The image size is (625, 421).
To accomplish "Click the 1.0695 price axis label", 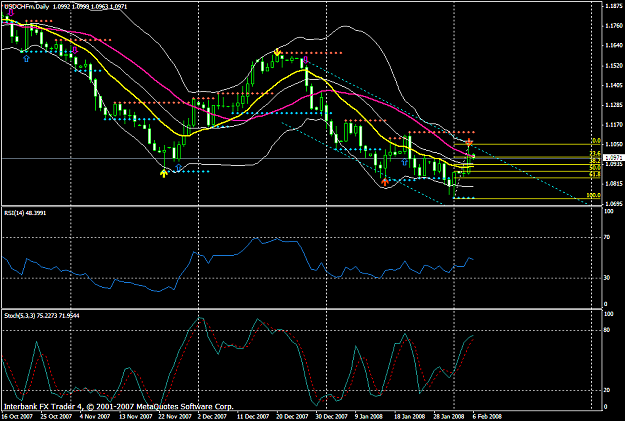I will point(614,204).
